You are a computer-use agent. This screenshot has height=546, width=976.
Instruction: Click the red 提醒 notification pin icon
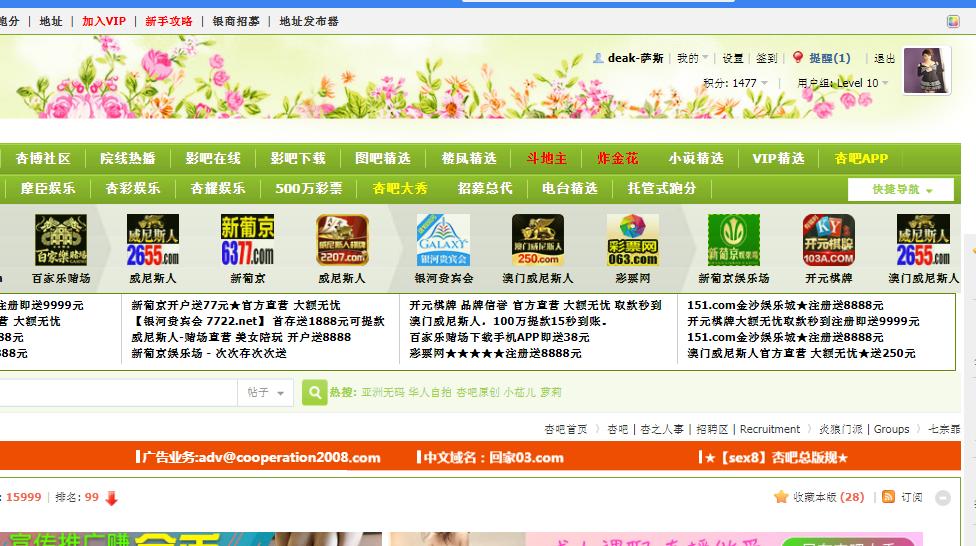click(798, 57)
